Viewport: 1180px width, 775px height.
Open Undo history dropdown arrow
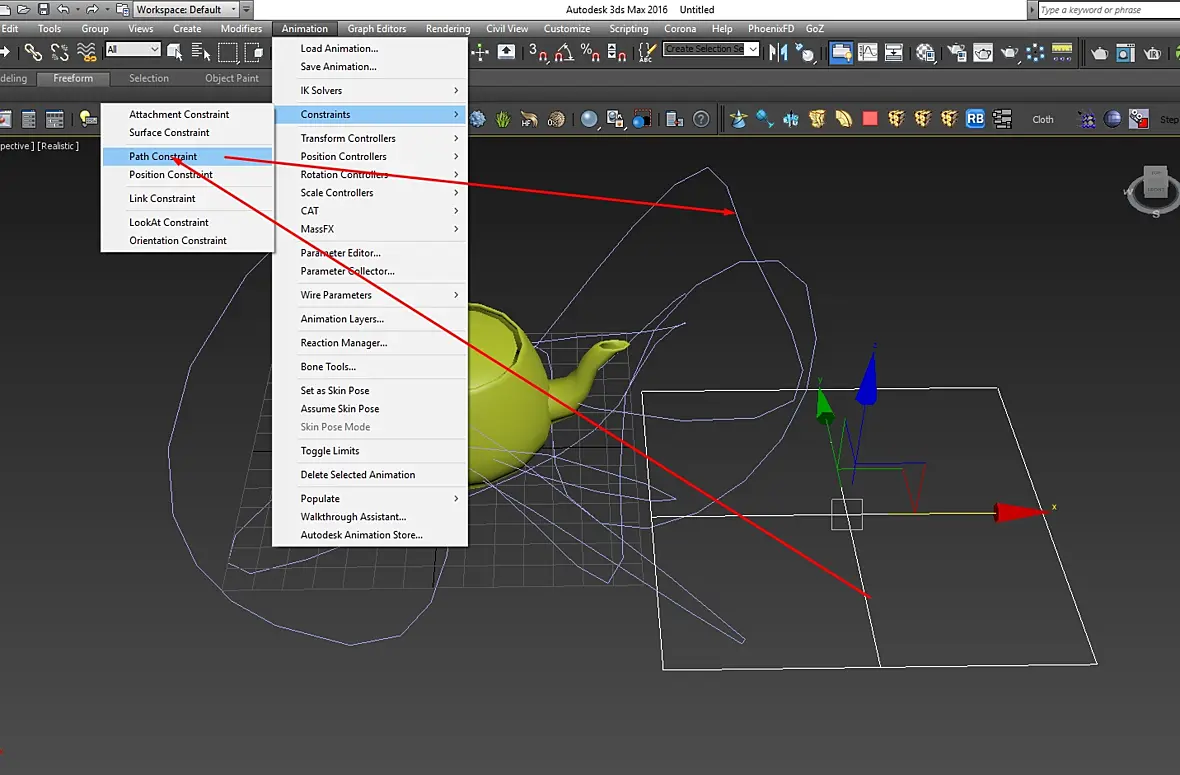(77, 9)
